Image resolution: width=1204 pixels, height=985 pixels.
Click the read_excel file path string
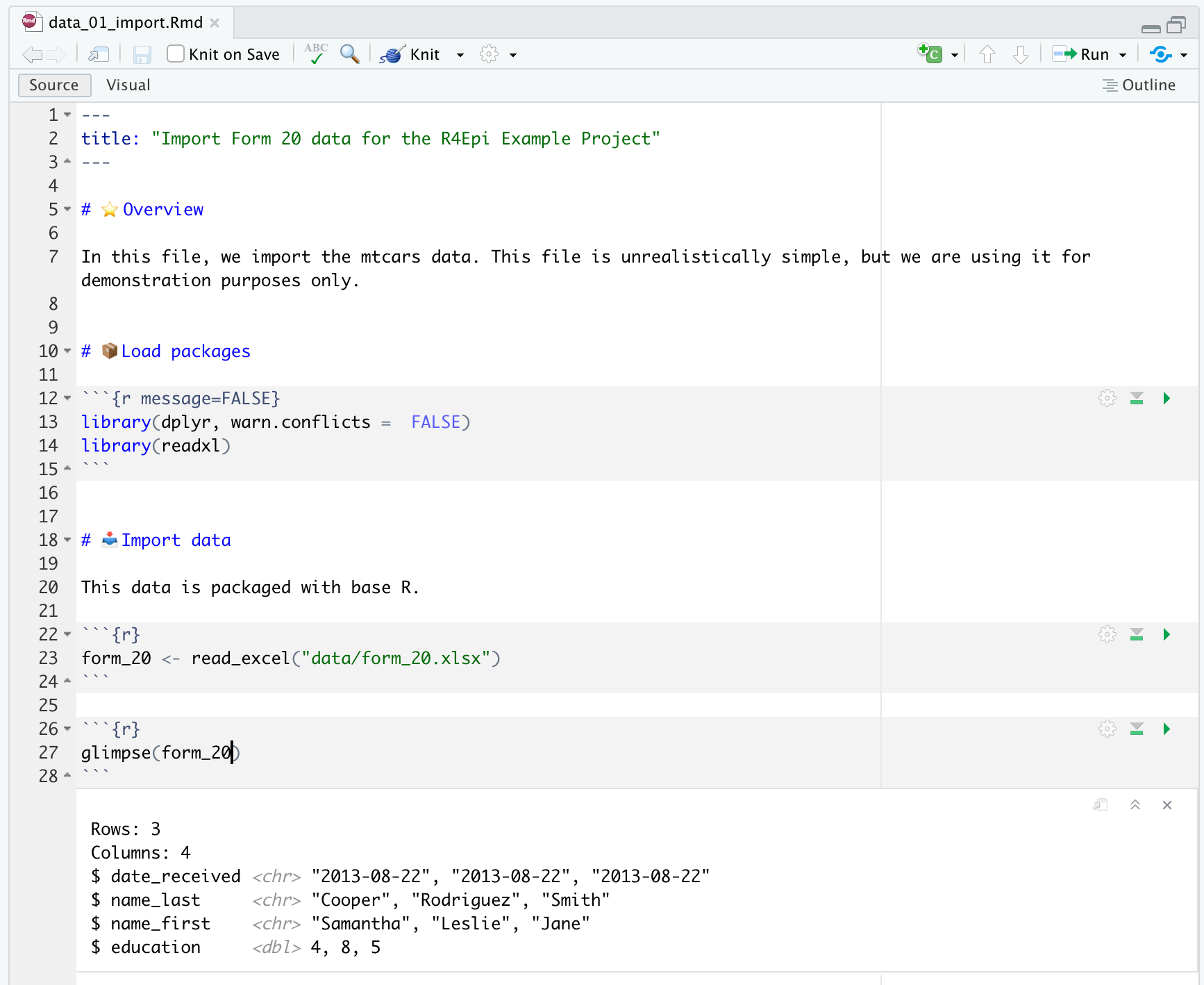click(x=396, y=658)
